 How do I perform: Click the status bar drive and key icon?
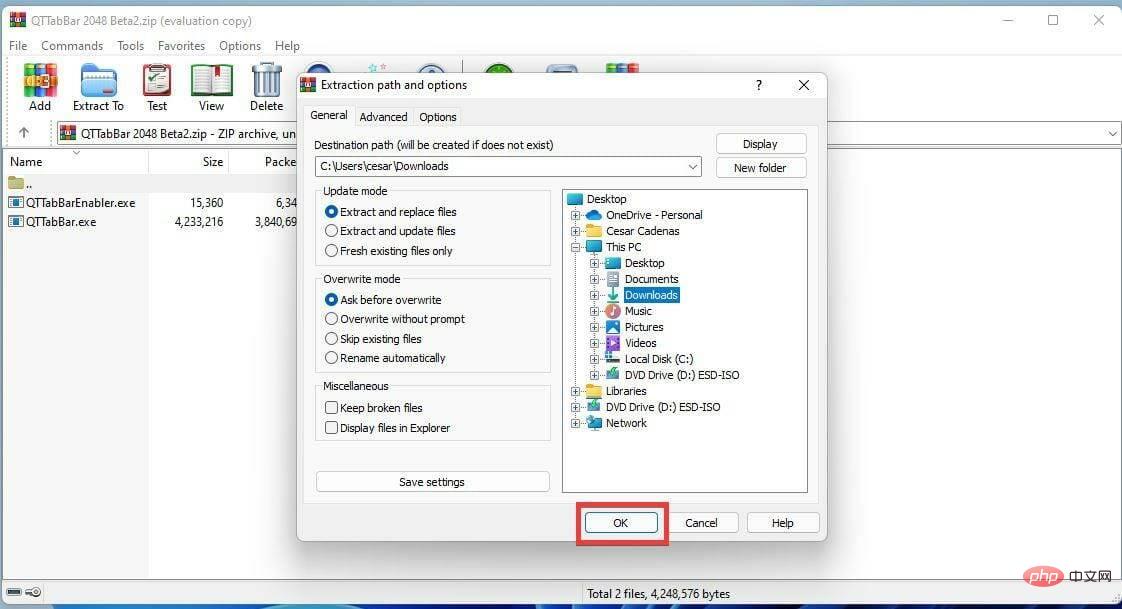click(23, 592)
